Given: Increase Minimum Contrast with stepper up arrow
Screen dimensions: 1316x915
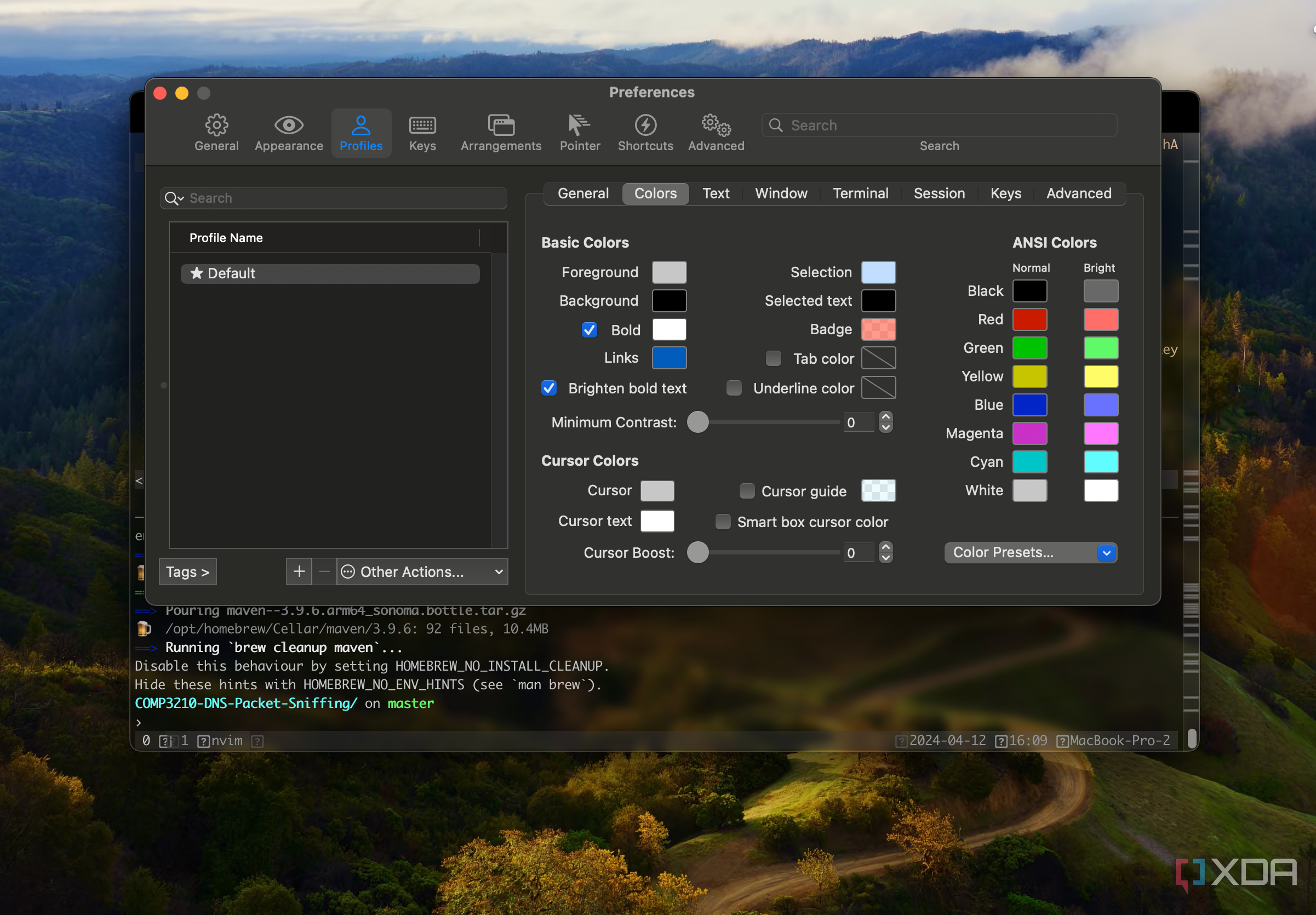Looking at the screenshot, I should click(885, 417).
